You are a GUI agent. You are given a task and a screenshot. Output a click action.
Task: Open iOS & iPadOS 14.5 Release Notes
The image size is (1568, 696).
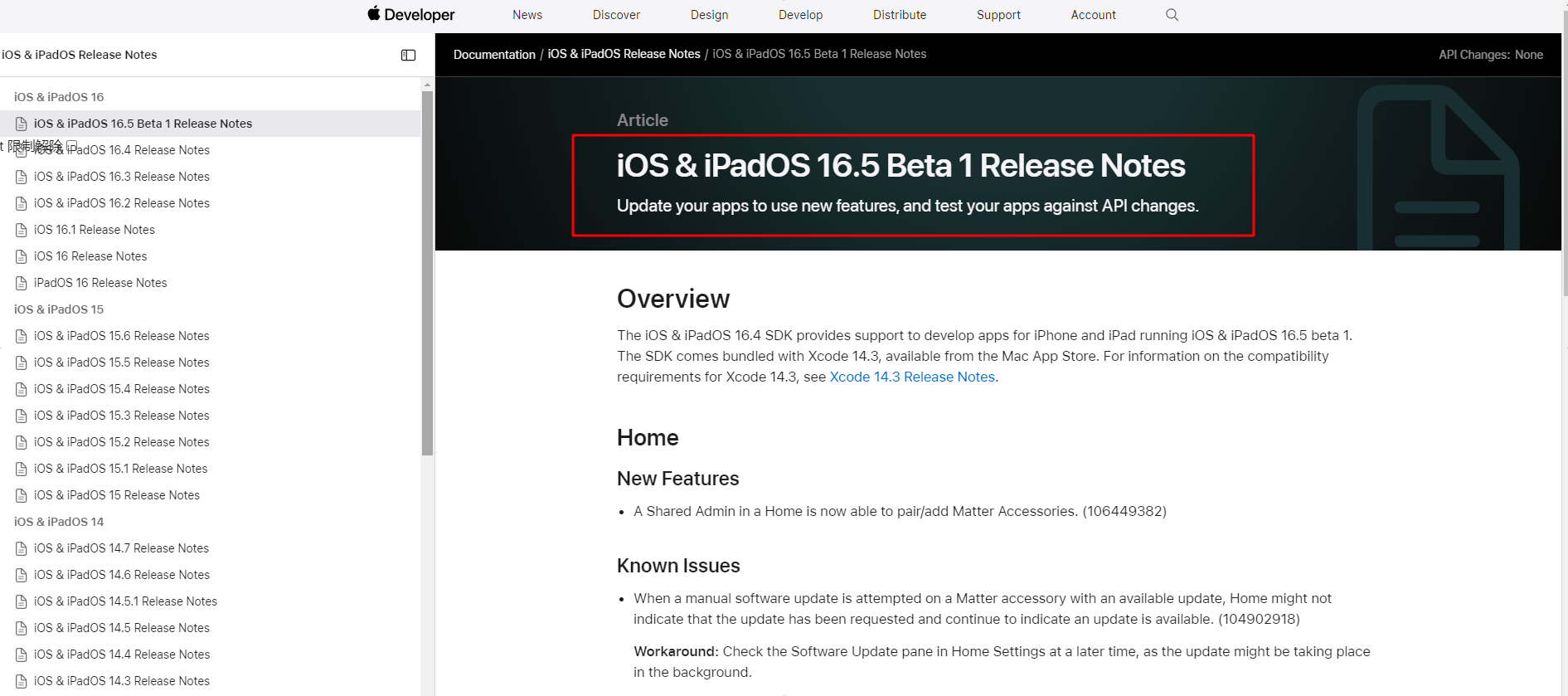click(122, 628)
